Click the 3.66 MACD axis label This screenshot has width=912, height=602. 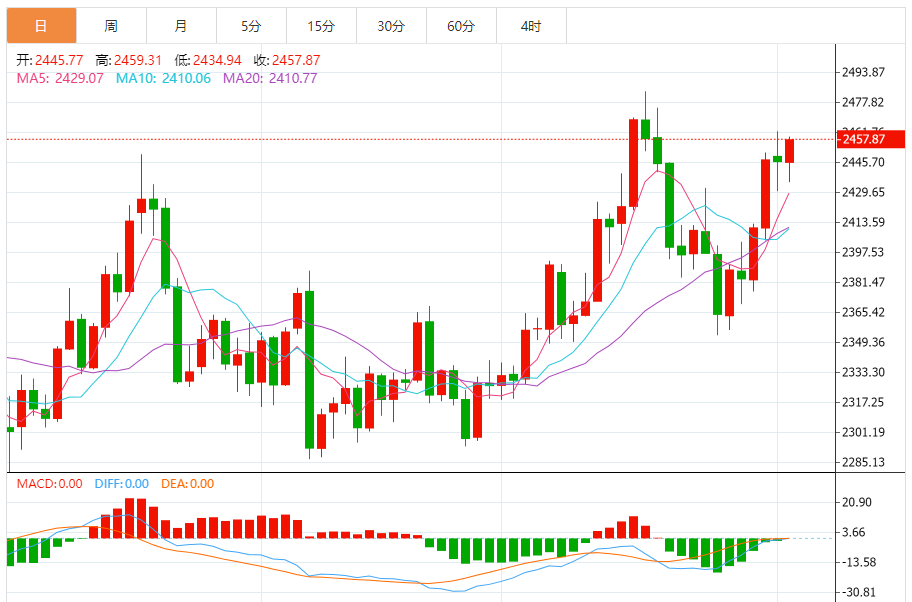[853, 532]
